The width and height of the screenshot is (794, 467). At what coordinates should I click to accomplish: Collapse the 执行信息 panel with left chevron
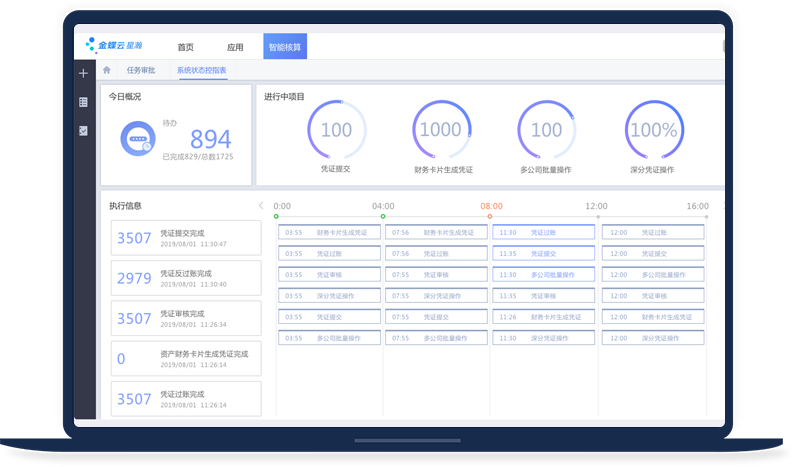point(261,206)
